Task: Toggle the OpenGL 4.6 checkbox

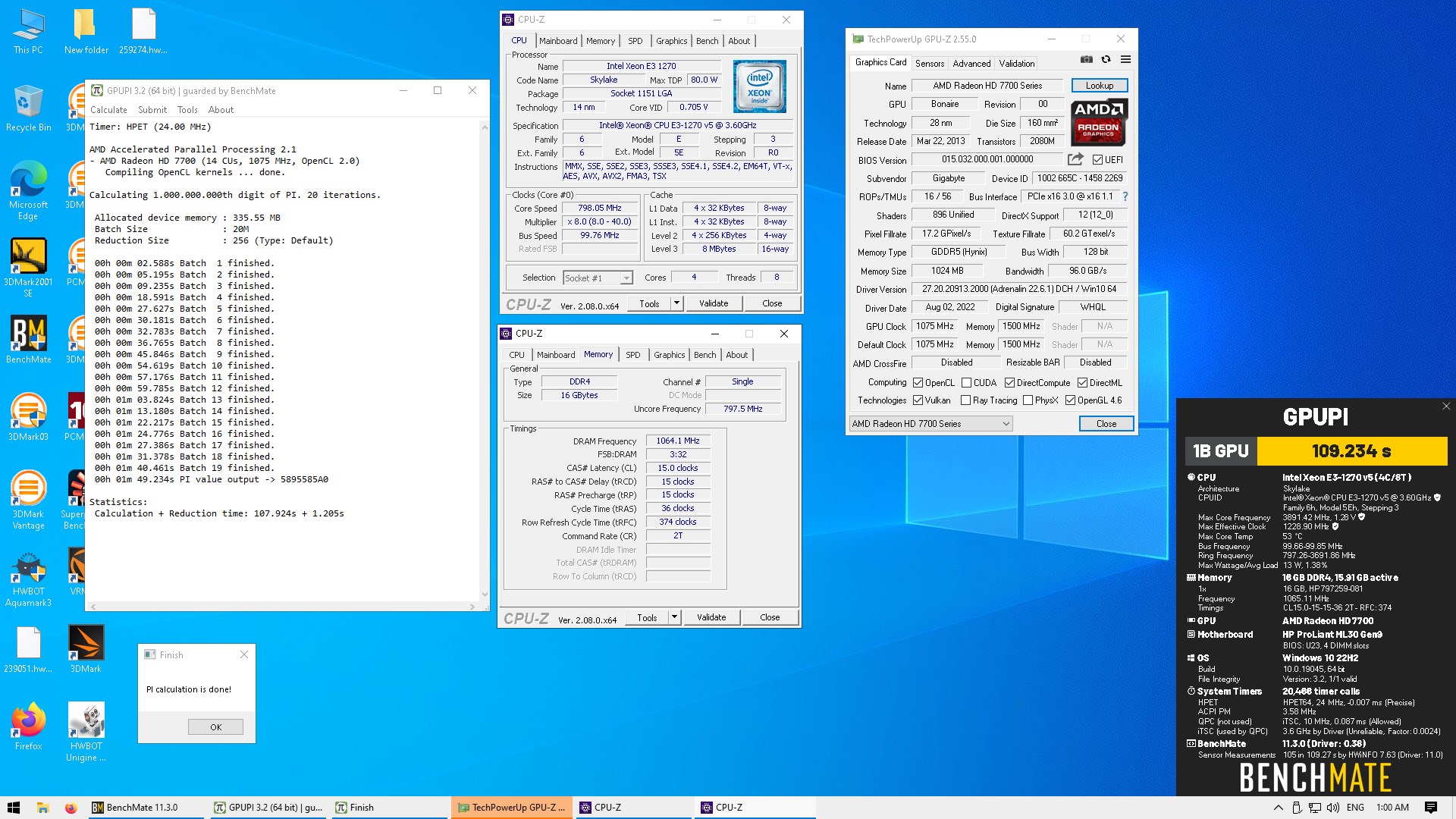Action: pyautogui.click(x=1070, y=400)
